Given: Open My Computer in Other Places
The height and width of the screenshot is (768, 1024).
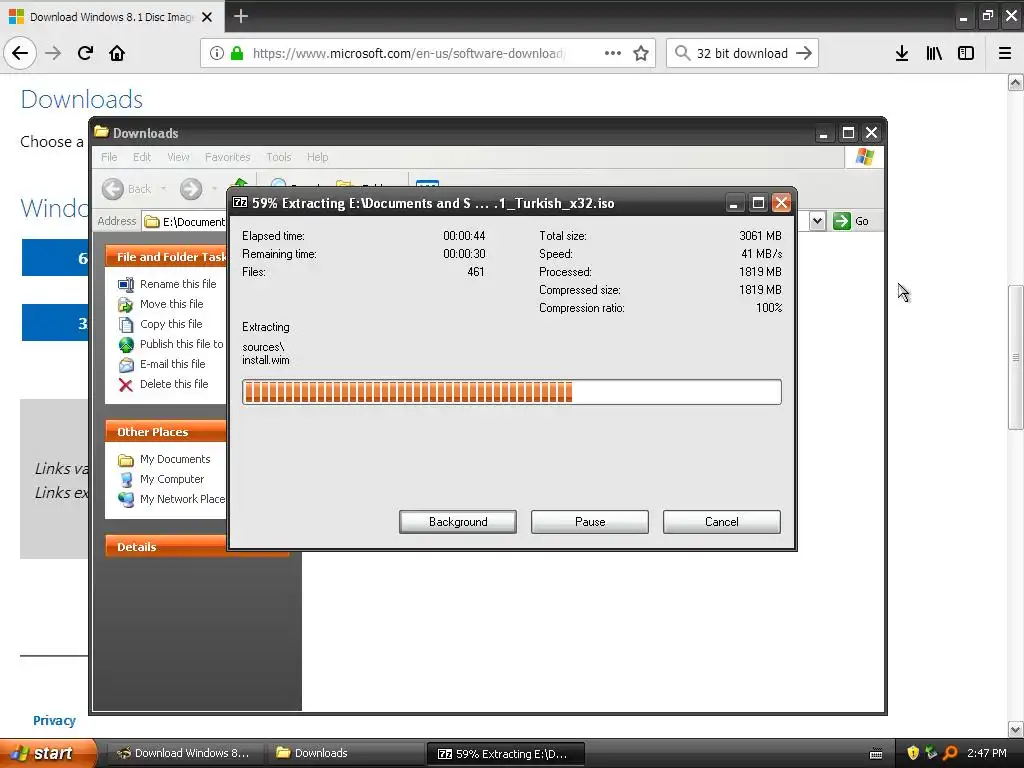Looking at the screenshot, I should coord(172,479).
